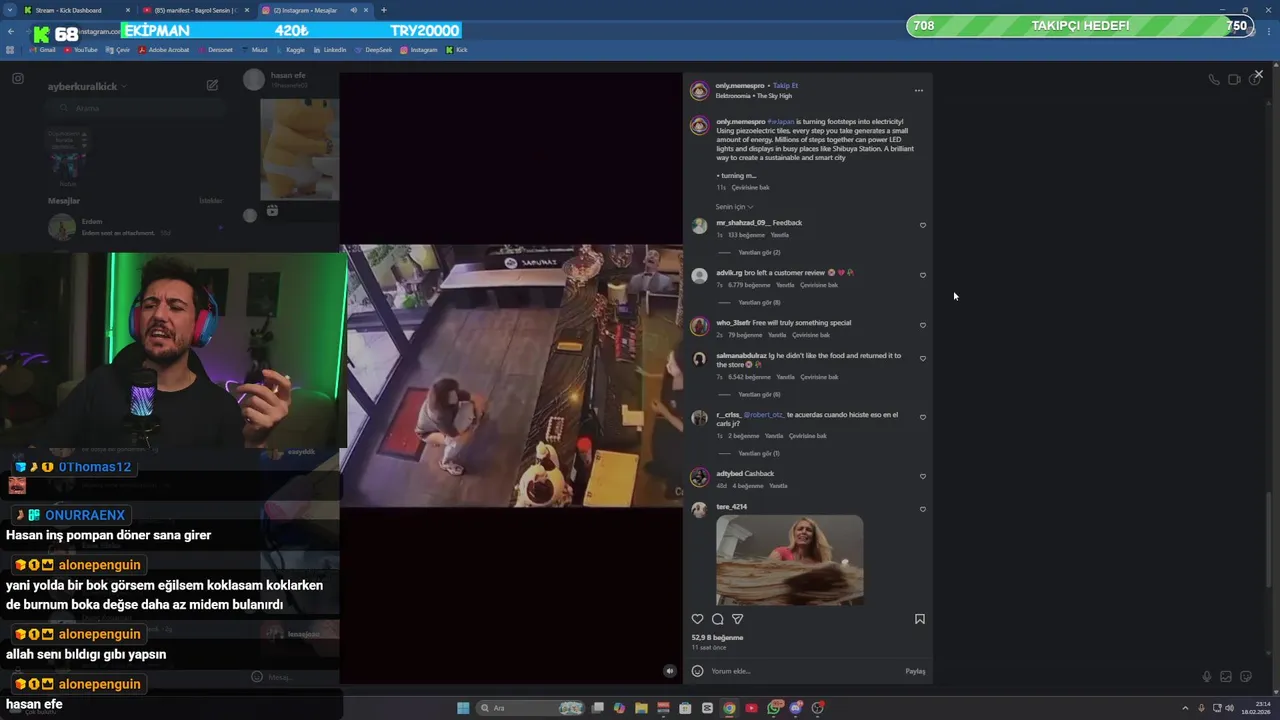Open the only.memespro avatar in post header
Viewport: 1280px width, 720px height.
[699, 91]
